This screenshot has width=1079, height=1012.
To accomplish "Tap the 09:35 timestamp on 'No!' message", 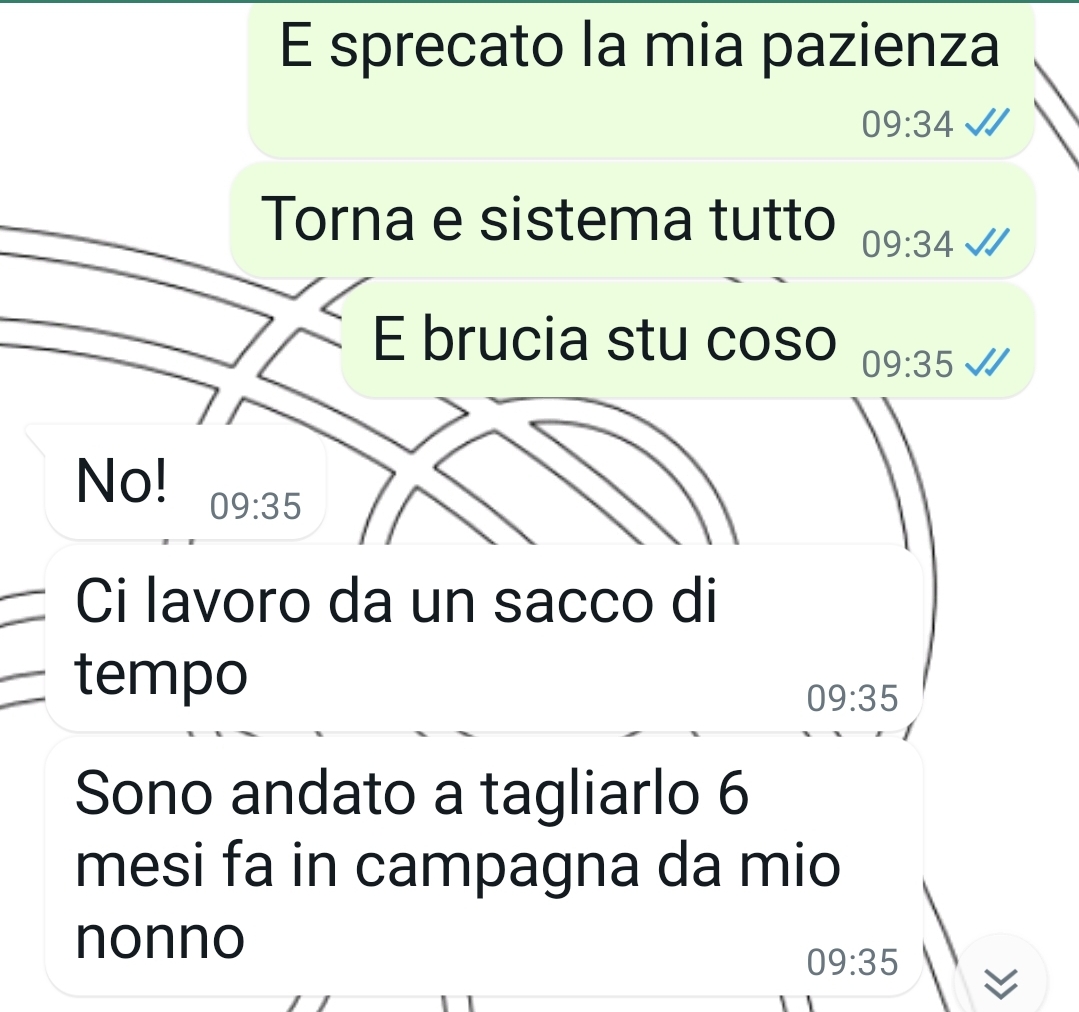I will point(255,506).
